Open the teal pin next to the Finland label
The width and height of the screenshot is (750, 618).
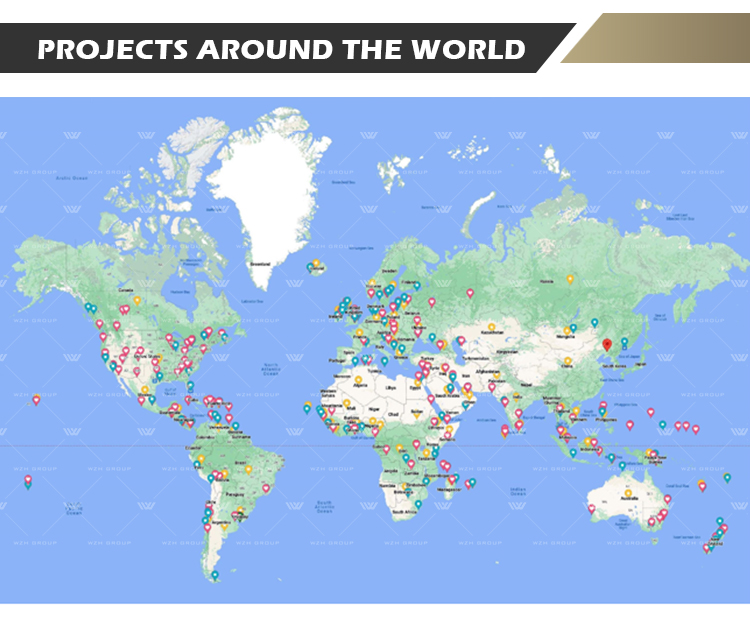pyautogui.click(x=417, y=286)
